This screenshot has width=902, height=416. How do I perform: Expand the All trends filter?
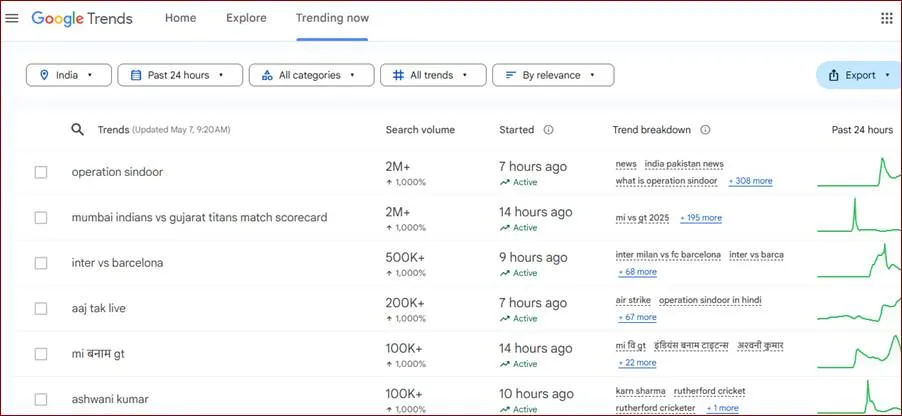click(x=433, y=75)
